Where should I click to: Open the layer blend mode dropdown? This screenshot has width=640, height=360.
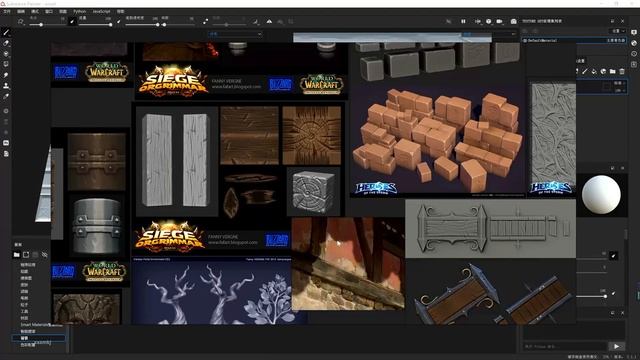618,83
